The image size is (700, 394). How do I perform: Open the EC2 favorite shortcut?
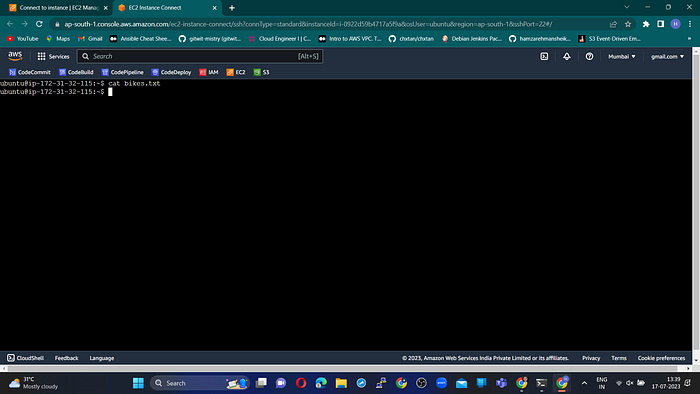click(236, 72)
